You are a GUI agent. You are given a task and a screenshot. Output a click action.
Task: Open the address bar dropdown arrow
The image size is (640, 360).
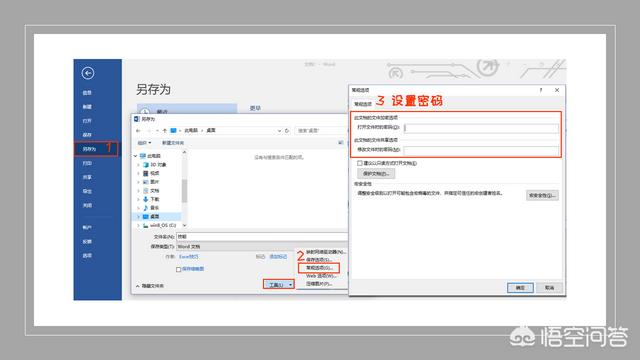tap(279, 131)
